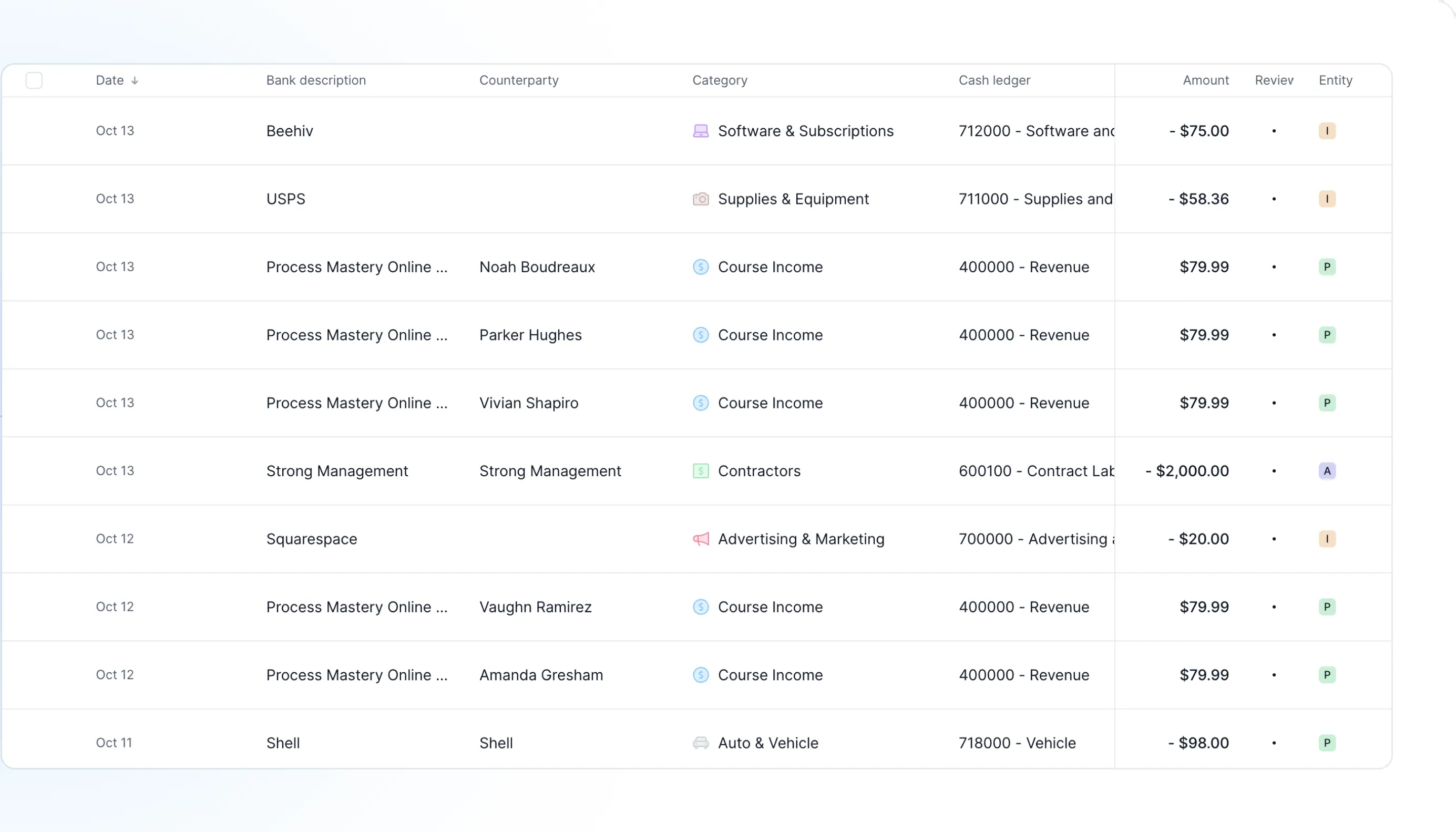Click the Vivian Shapiro counterparty cell
This screenshot has height=832, width=1456.
pyautogui.click(x=529, y=403)
